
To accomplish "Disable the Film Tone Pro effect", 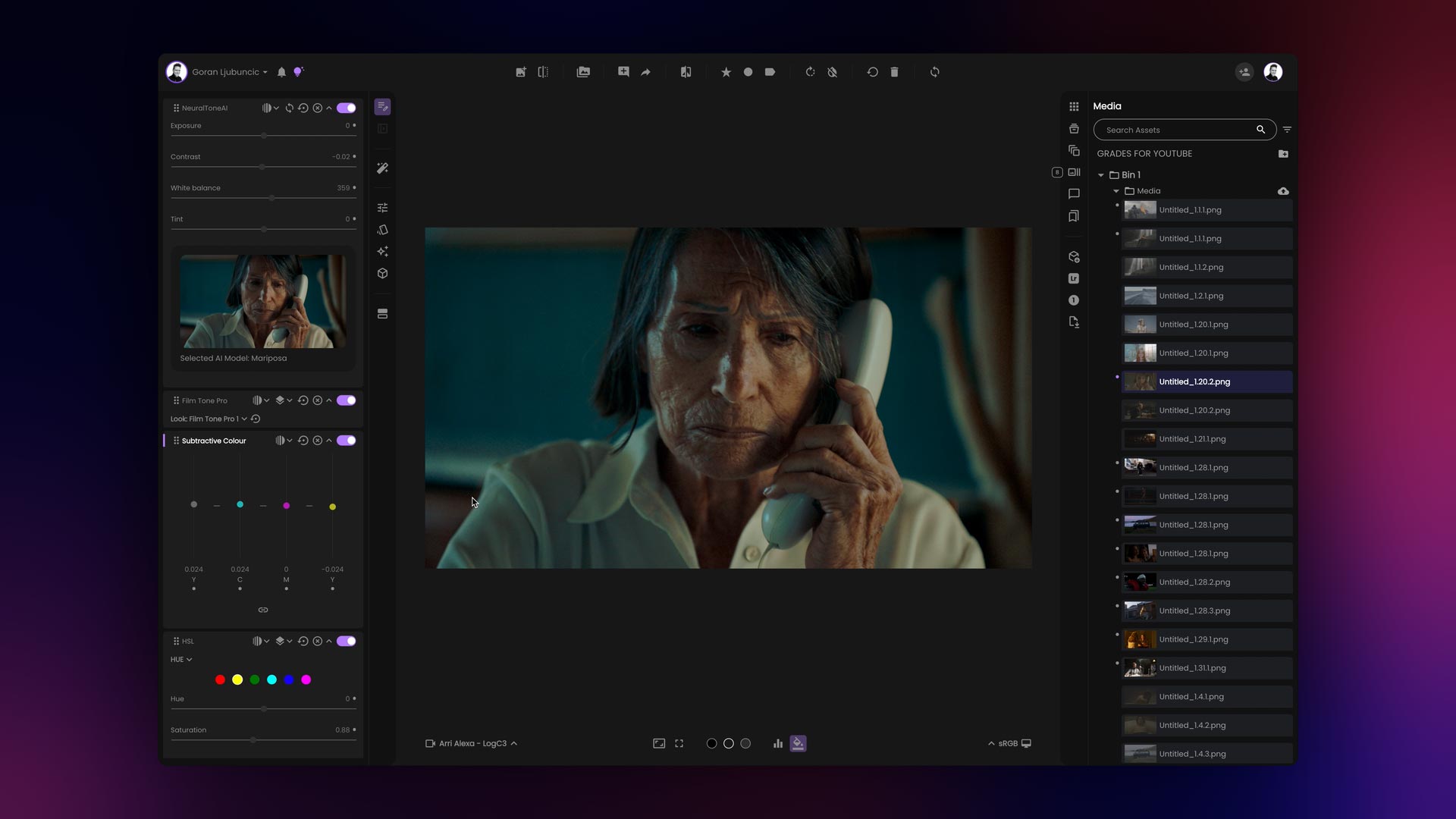I will [346, 400].
